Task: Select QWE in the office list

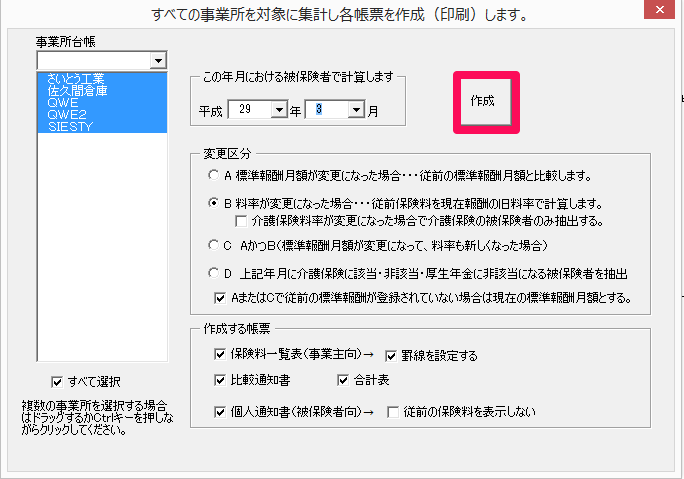Action: [x=102, y=103]
